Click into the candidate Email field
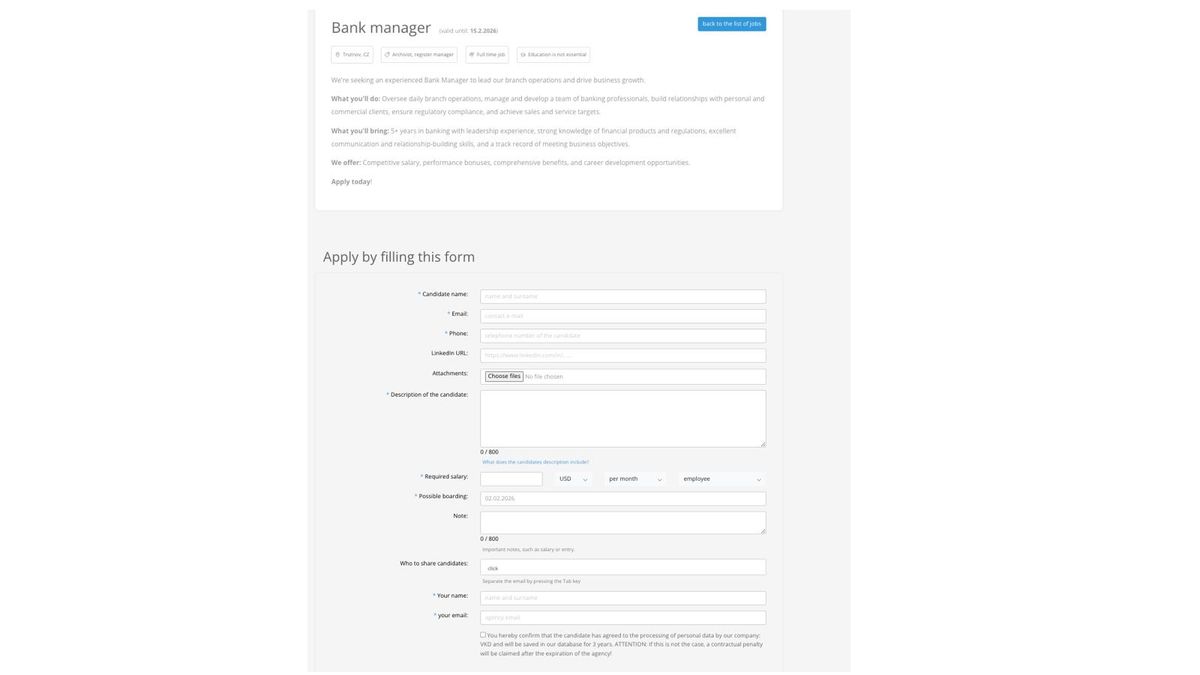The height and width of the screenshot is (675, 1200). pyautogui.click(x=623, y=316)
